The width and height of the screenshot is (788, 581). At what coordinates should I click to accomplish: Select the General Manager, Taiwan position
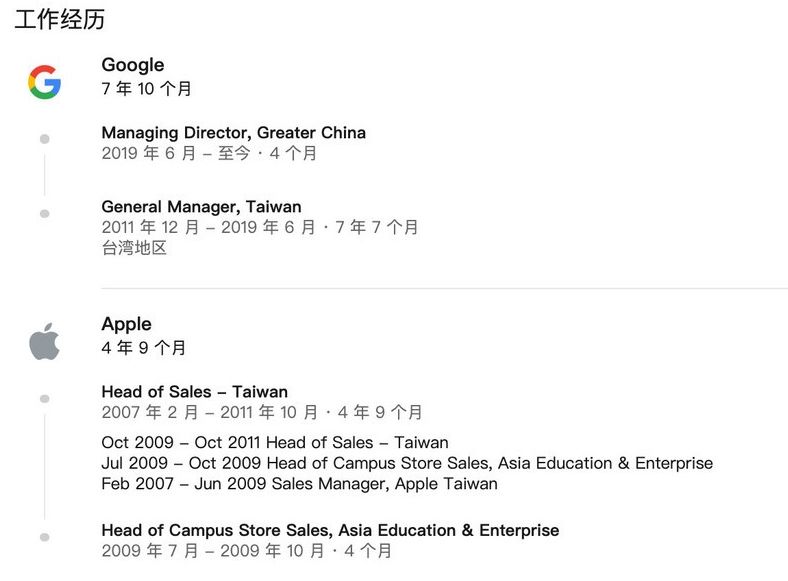(201, 207)
